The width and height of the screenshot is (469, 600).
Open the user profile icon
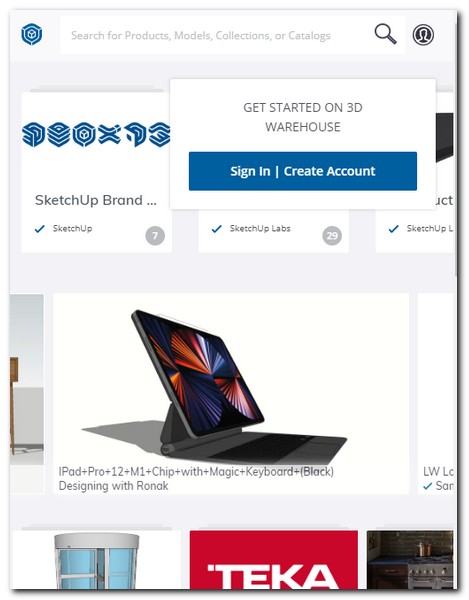423,35
